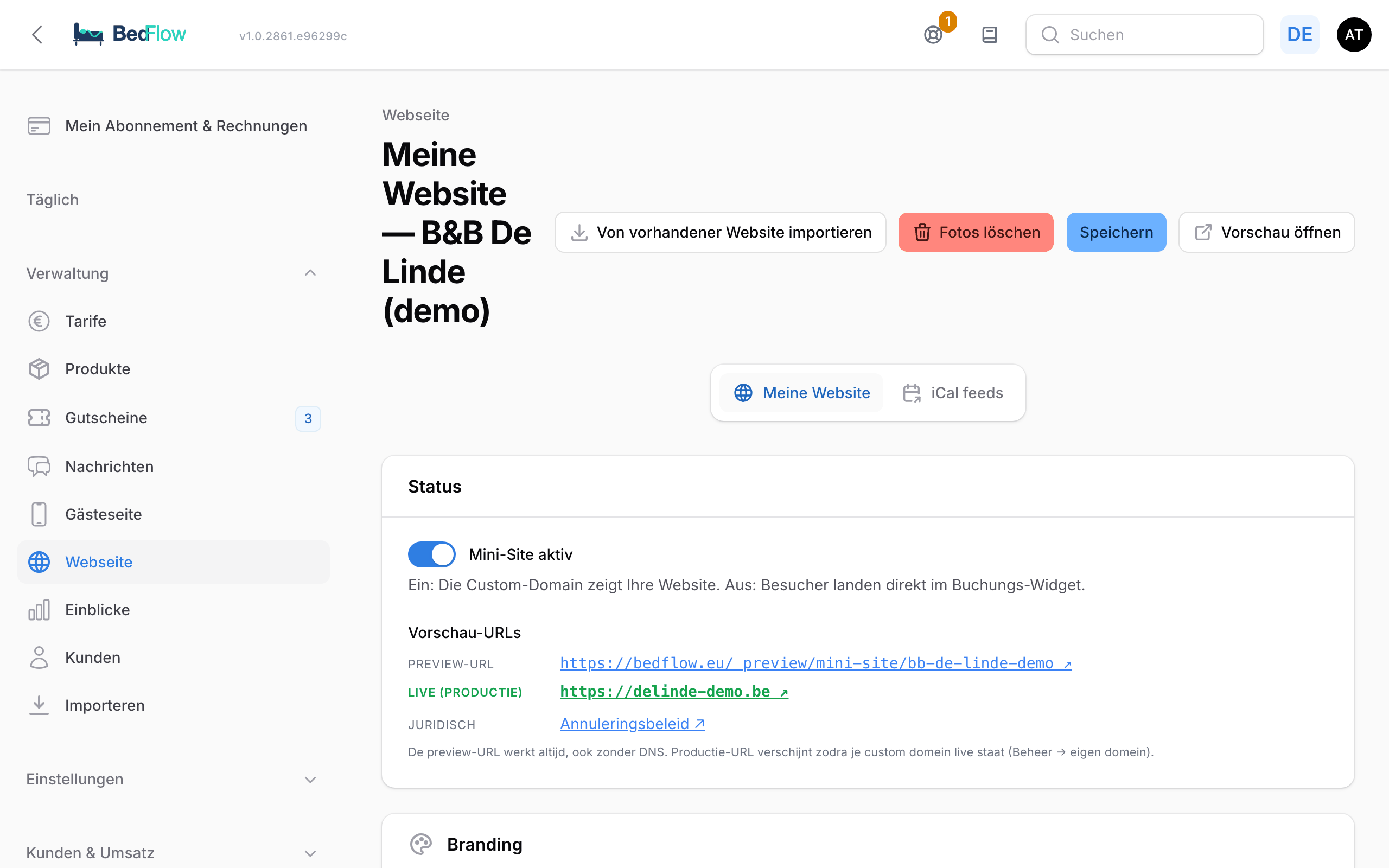This screenshot has height=868, width=1389.
Task: Click the Gästeseite phone icon
Action: click(x=39, y=514)
